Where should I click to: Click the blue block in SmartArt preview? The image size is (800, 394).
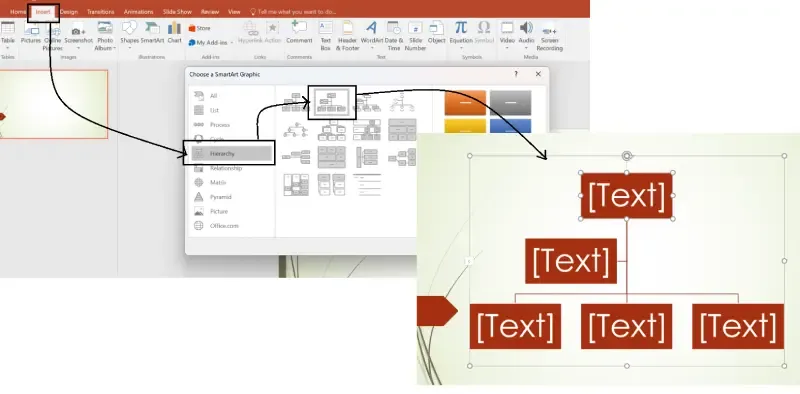pyautogui.click(x=510, y=127)
